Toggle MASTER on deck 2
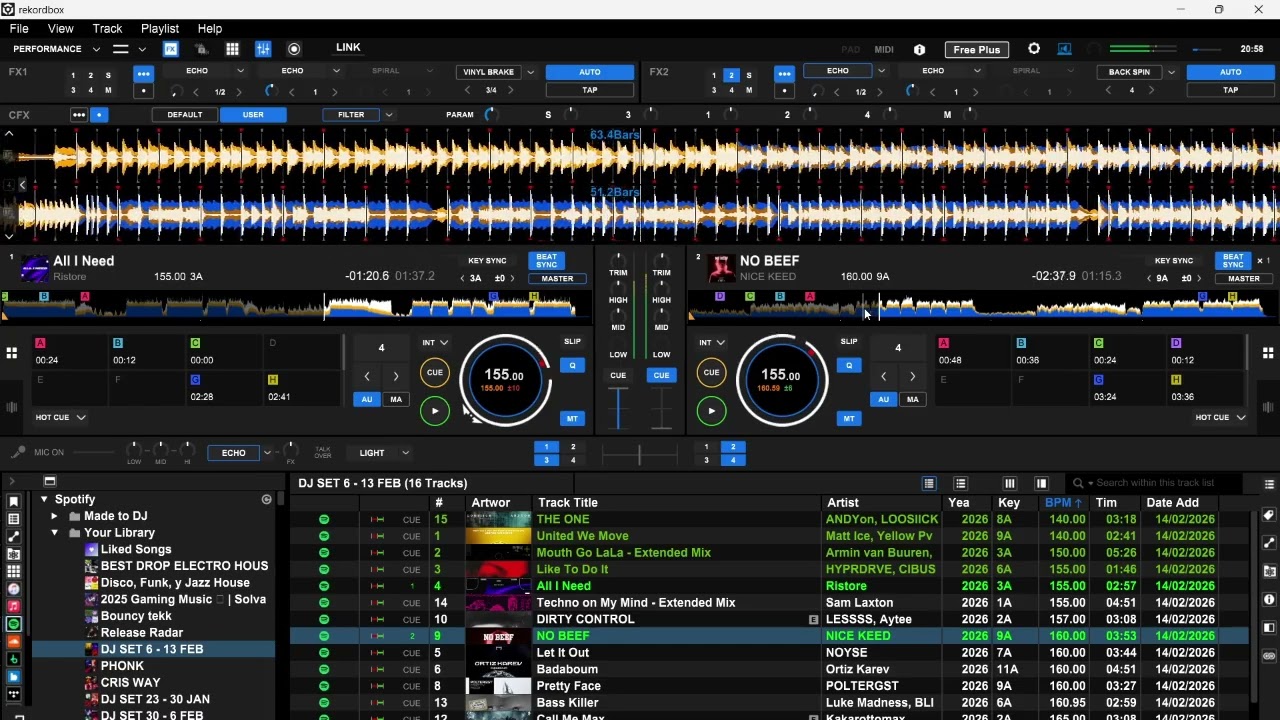This screenshot has height=720, width=1280. coord(1244,279)
